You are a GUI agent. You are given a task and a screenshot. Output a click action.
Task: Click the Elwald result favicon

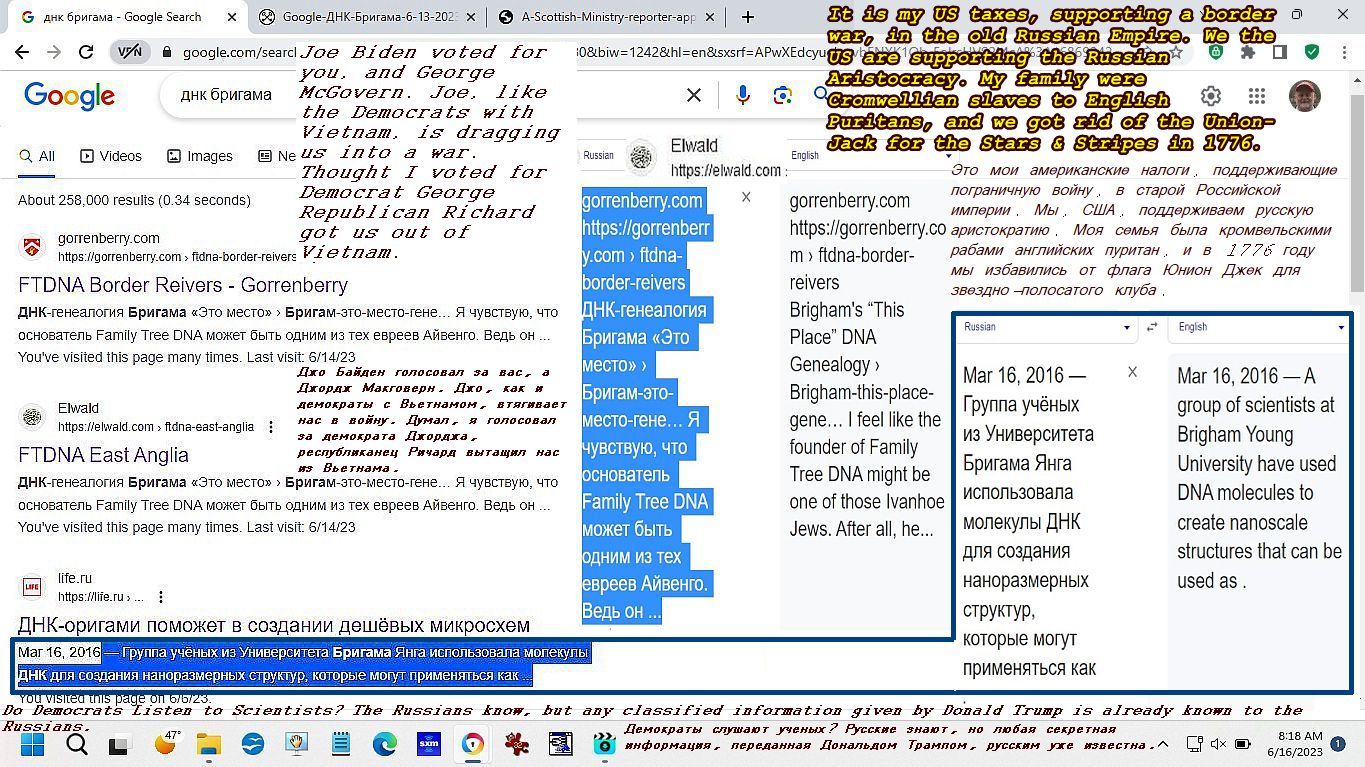tap(33, 417)
